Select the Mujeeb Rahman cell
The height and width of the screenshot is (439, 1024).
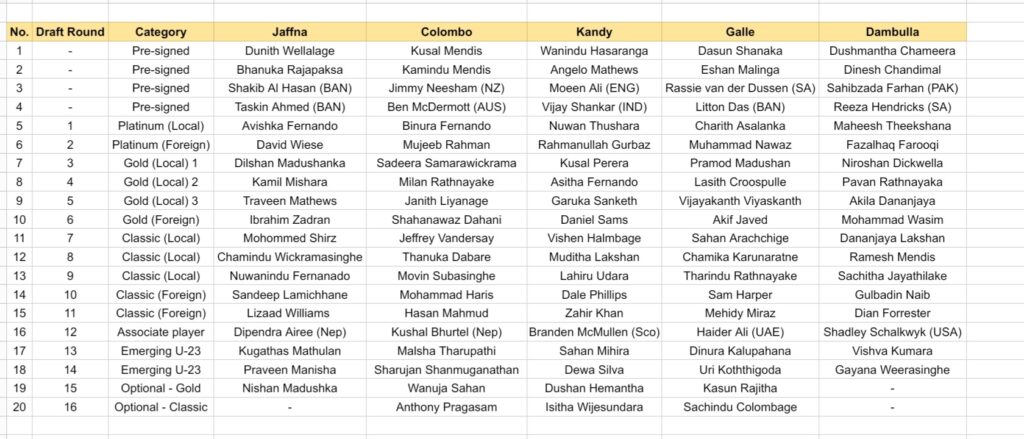coord(447,144)
